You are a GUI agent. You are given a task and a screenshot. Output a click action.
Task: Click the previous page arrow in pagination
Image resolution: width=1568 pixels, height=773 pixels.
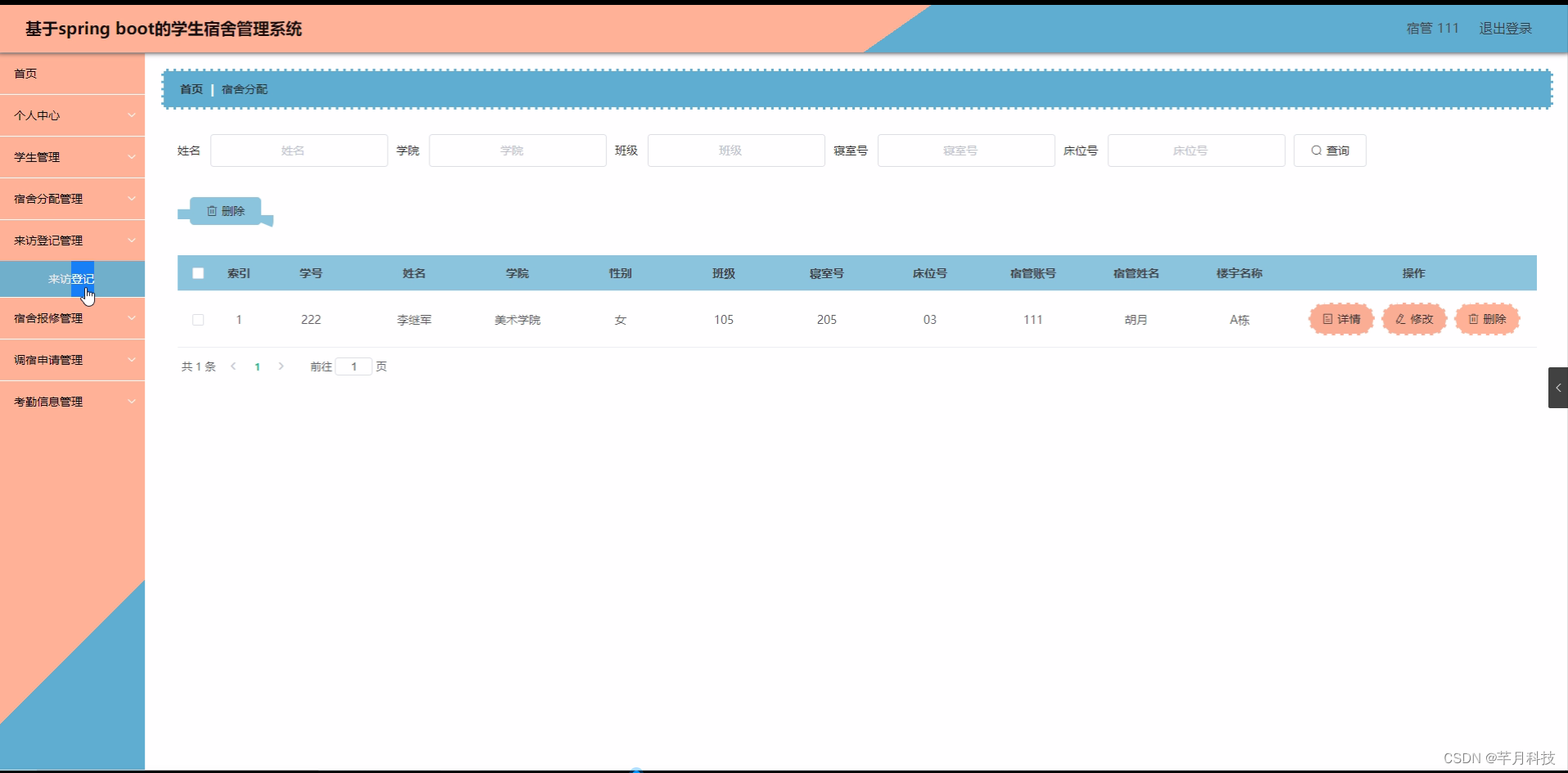tap(233, 366)
